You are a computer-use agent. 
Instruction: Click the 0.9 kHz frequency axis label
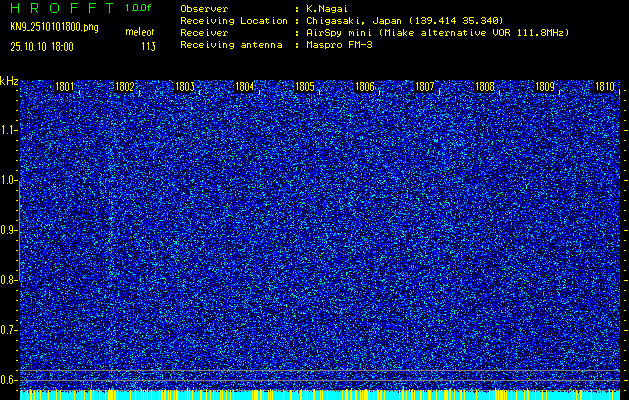[x=9, y=230]
